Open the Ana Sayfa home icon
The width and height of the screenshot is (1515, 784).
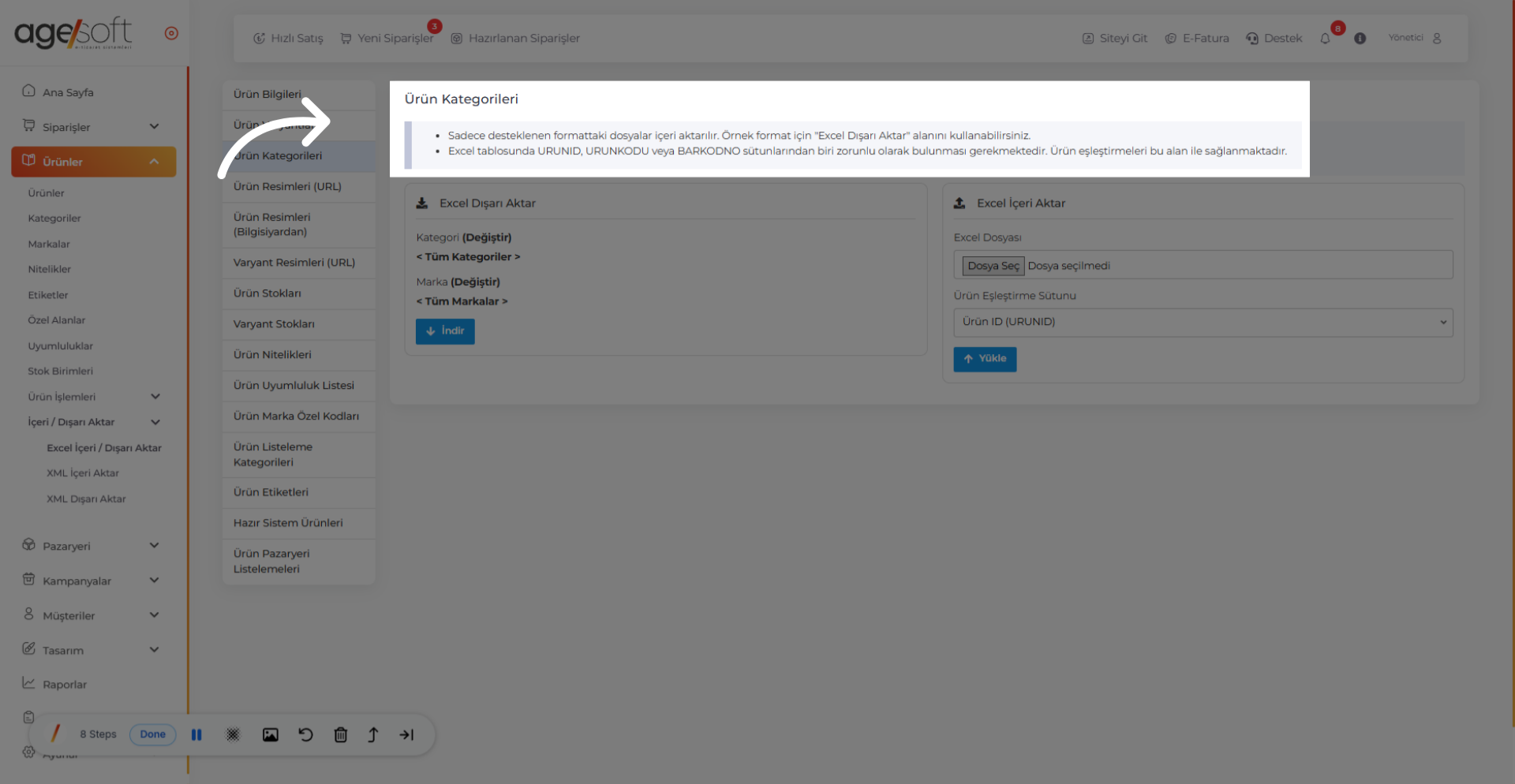[x=28, y=91]
